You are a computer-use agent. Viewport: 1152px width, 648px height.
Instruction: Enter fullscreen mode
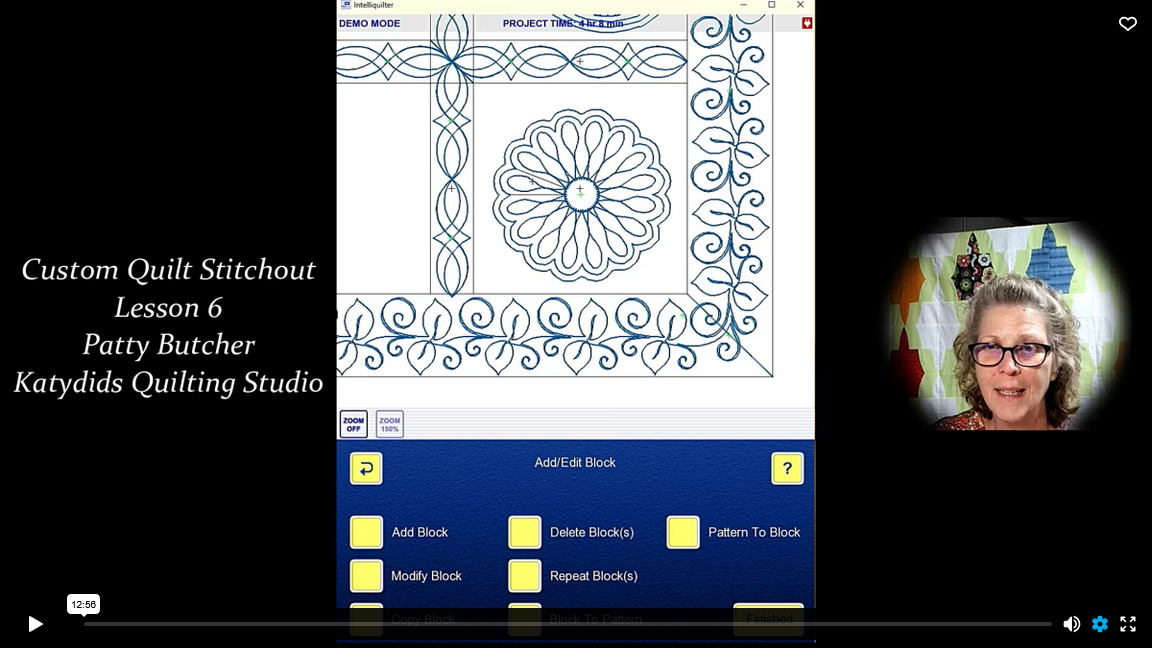pos(1128,624)
